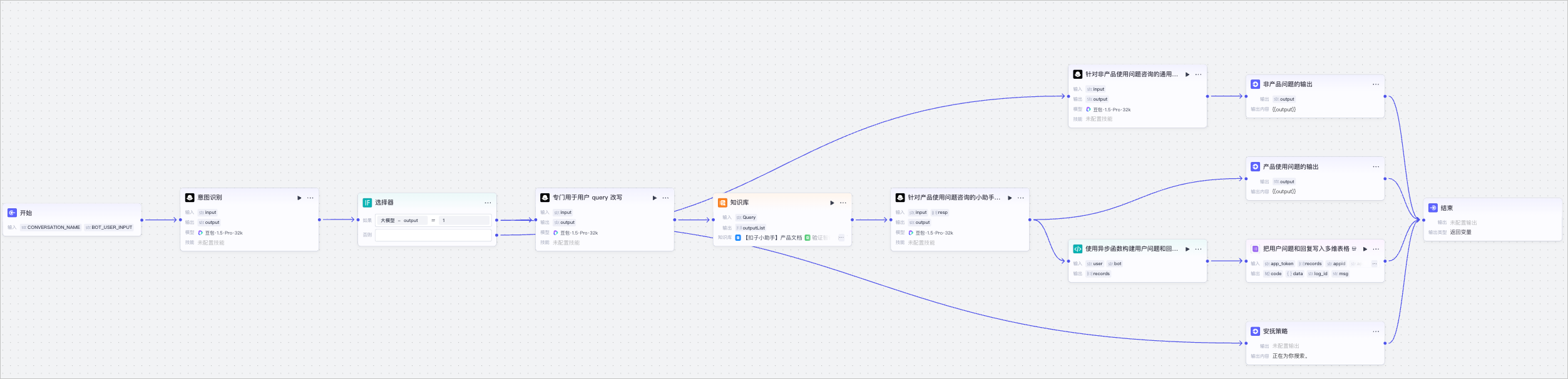
Task: Run the 意图识别 node test
Action: pos(299,198)
